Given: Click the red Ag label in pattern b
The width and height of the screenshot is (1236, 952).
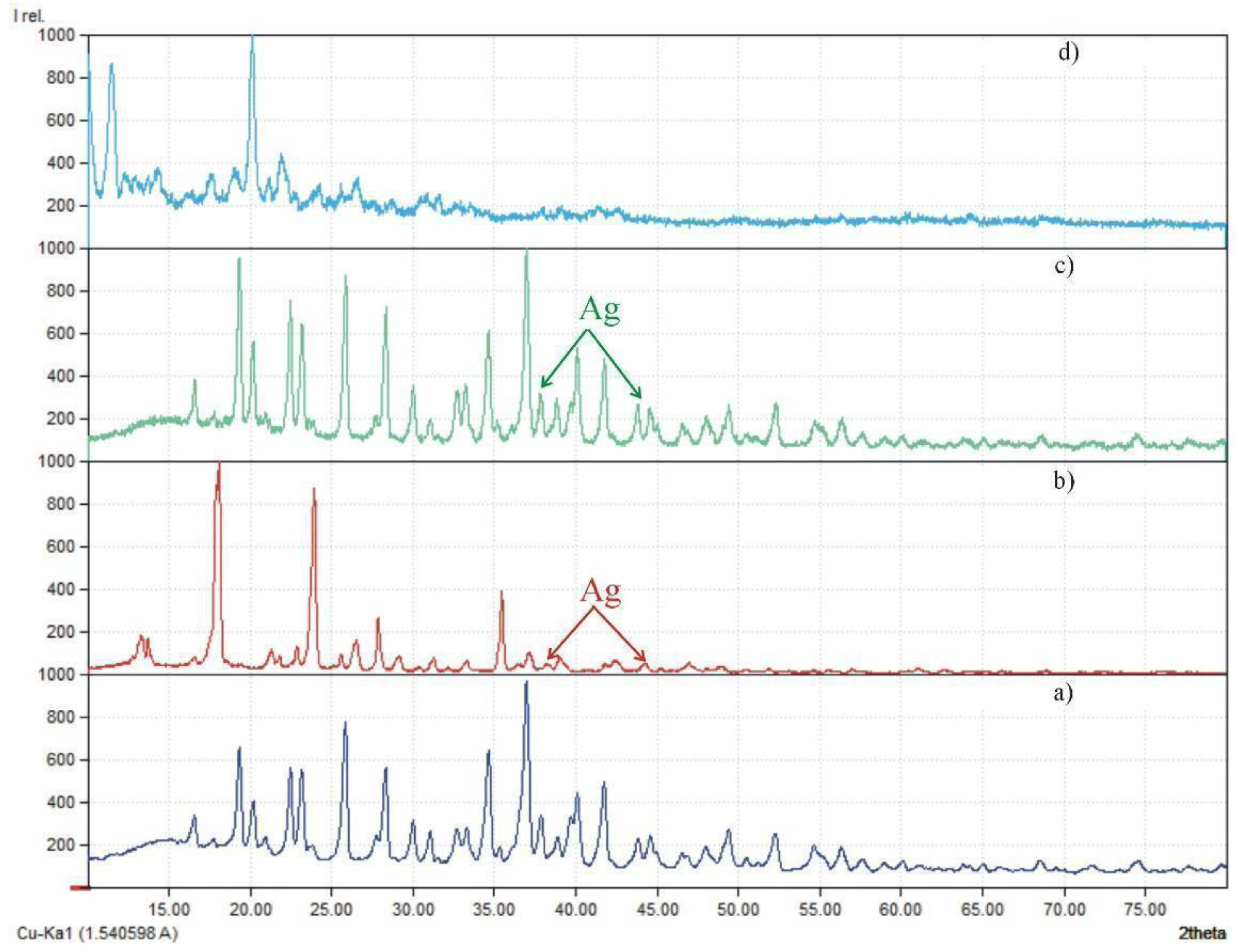Looking at the screenshot, I should [x=601, y=592].
